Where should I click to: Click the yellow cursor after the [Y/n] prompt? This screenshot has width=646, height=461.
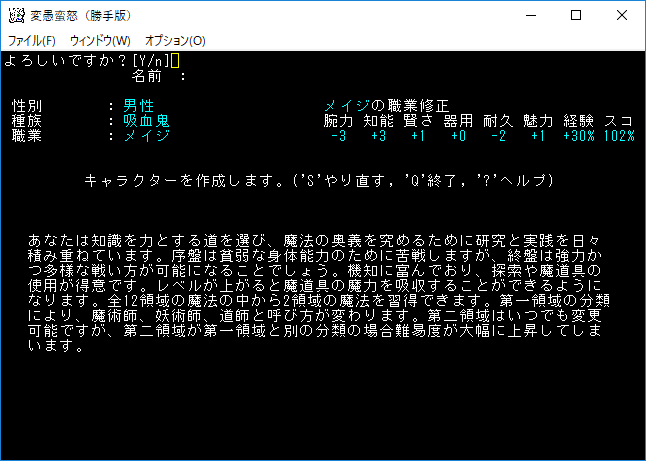point(175,60)
